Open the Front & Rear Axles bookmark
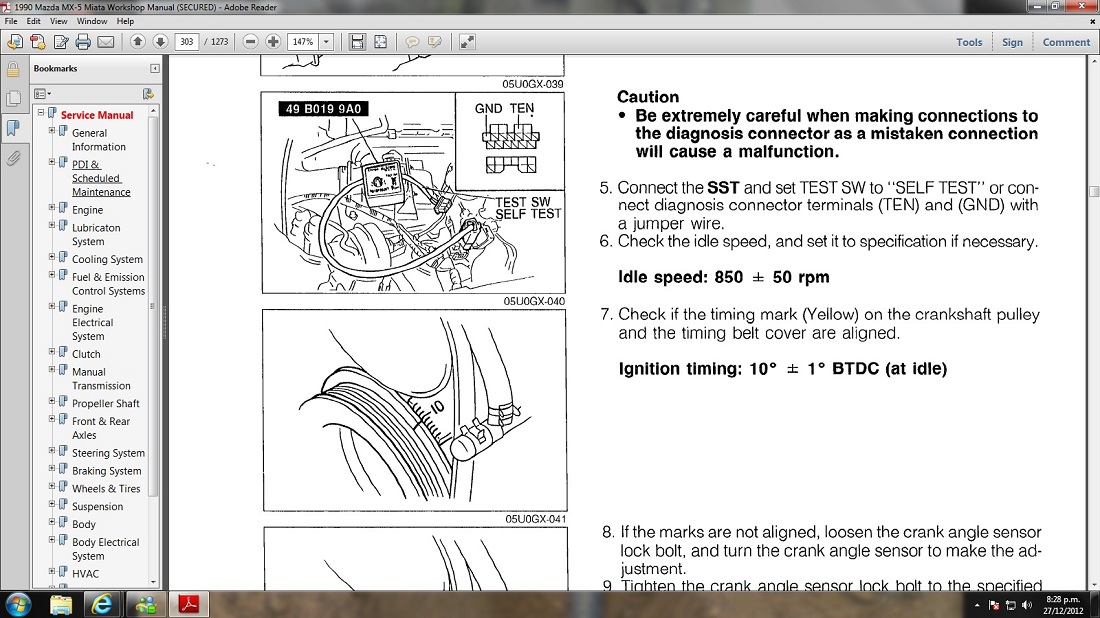The height and width of the screenshot is (618, 1100). 100,428
